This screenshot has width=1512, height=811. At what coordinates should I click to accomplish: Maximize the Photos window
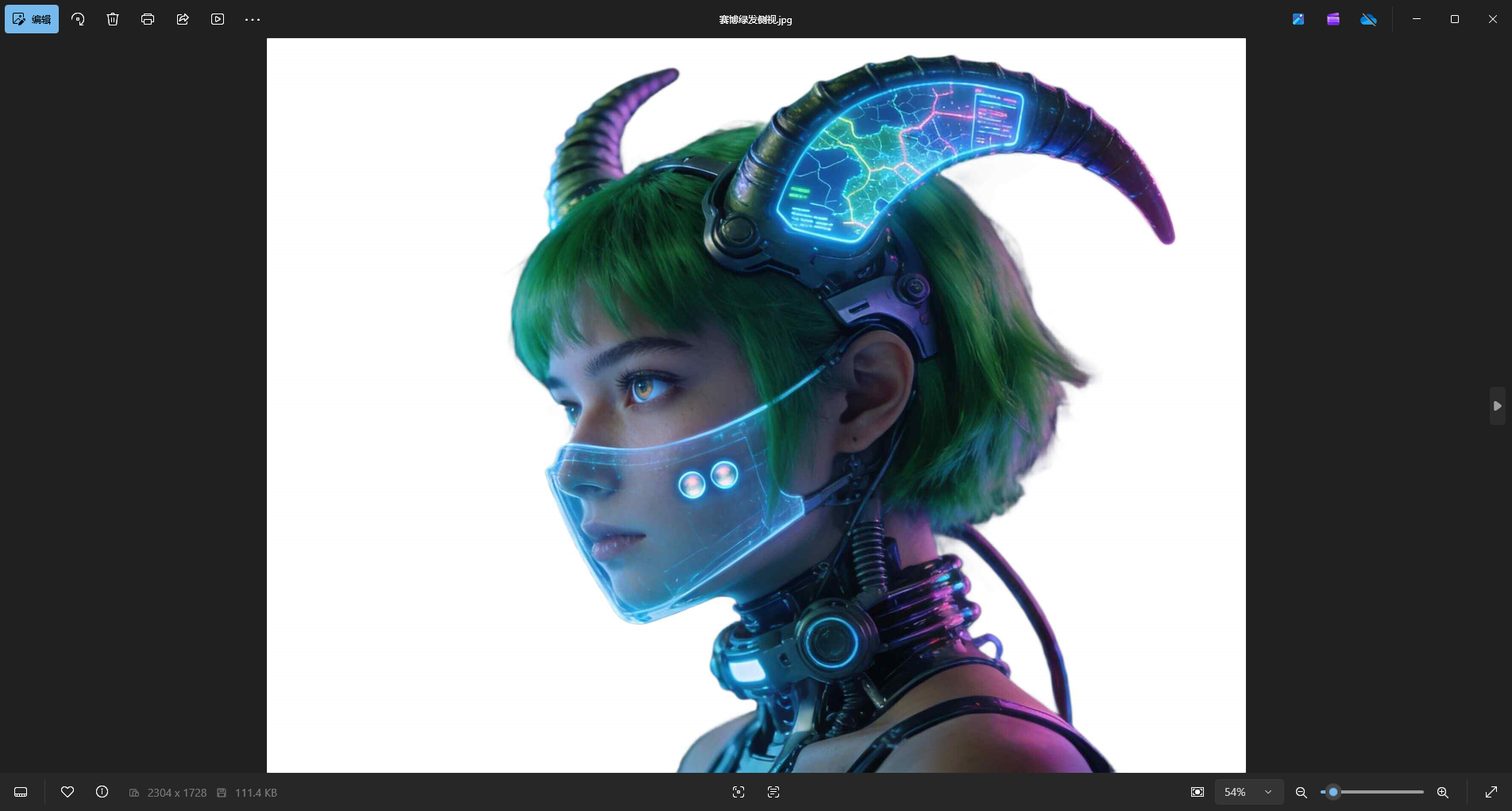[1455, 19]
